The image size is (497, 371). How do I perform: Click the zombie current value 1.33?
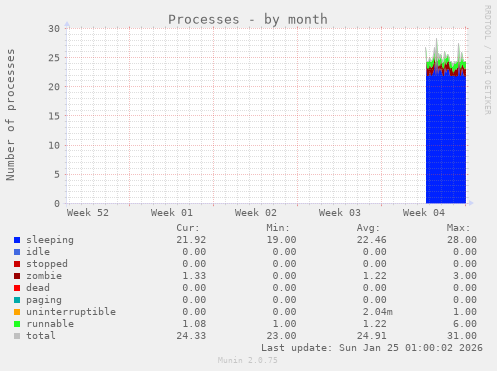click(x=194, y=276)
